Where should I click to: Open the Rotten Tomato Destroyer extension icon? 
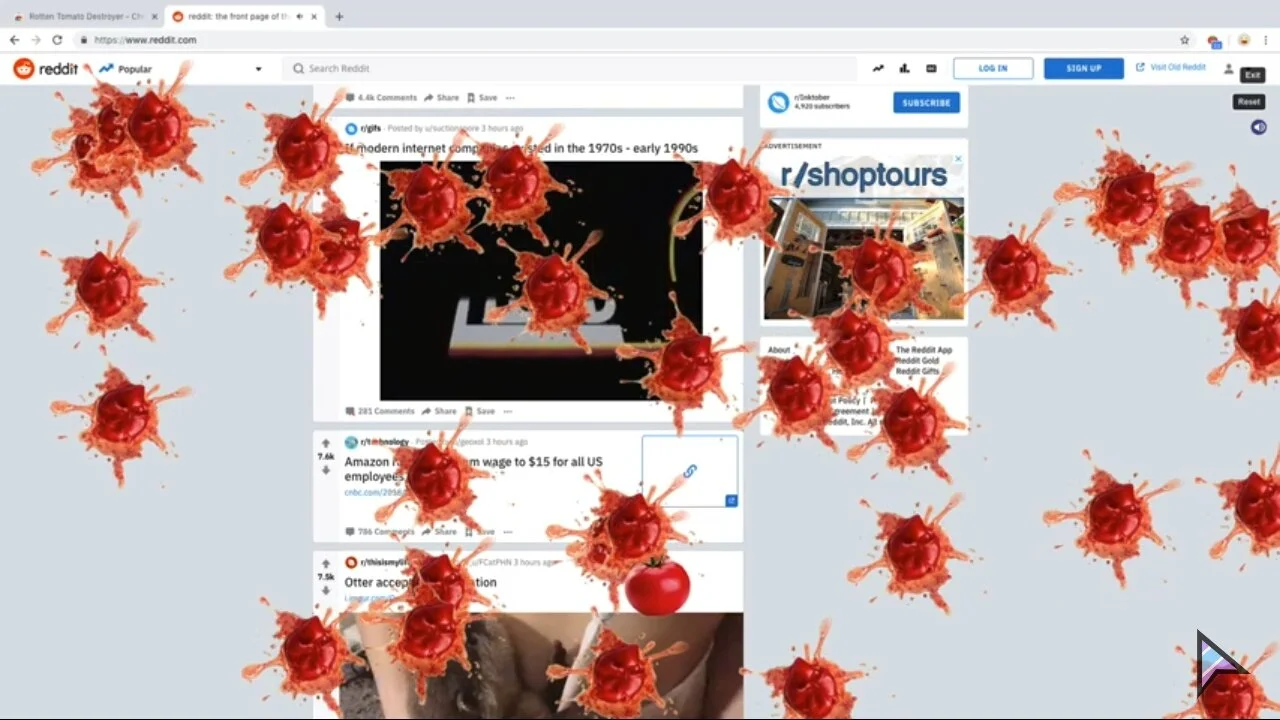click(1214, 41)
